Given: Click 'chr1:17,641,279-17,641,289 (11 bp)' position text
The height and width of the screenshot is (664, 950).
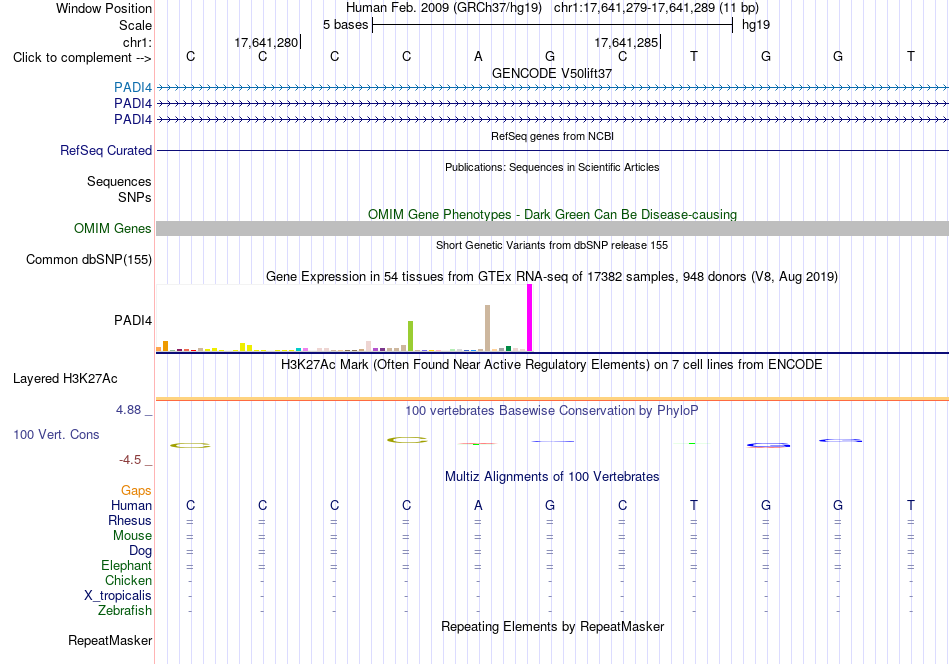Looking at the screenshot, I should pos(656,8).
